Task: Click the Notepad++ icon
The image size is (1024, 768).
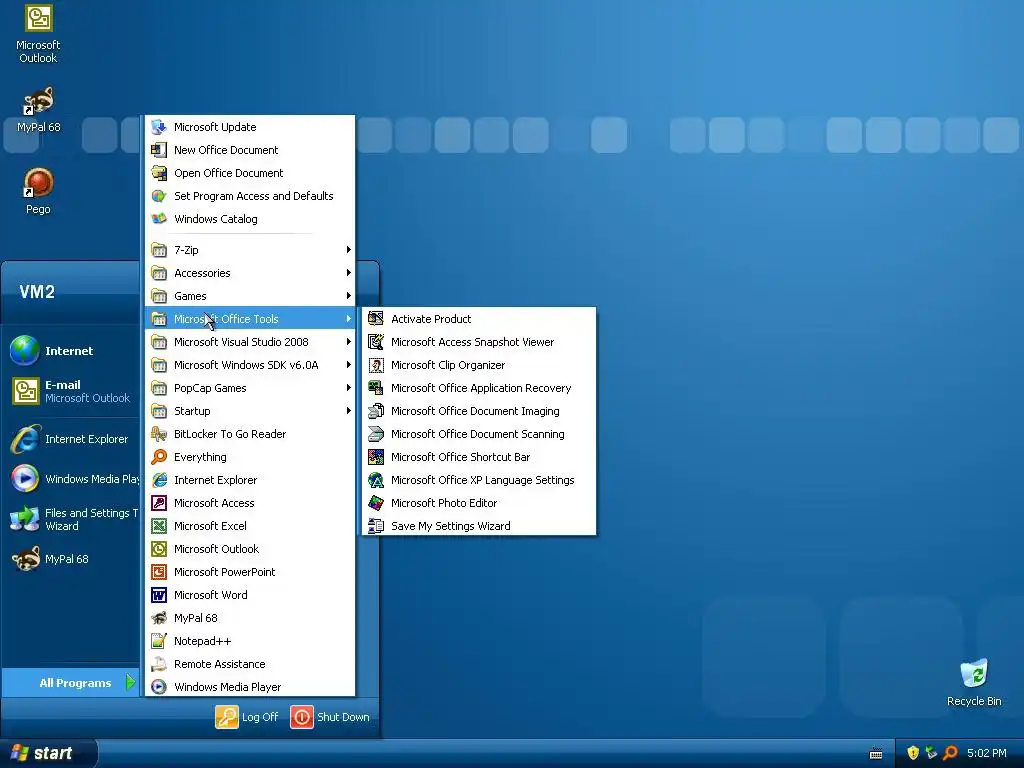Action: tap(159, 641)
